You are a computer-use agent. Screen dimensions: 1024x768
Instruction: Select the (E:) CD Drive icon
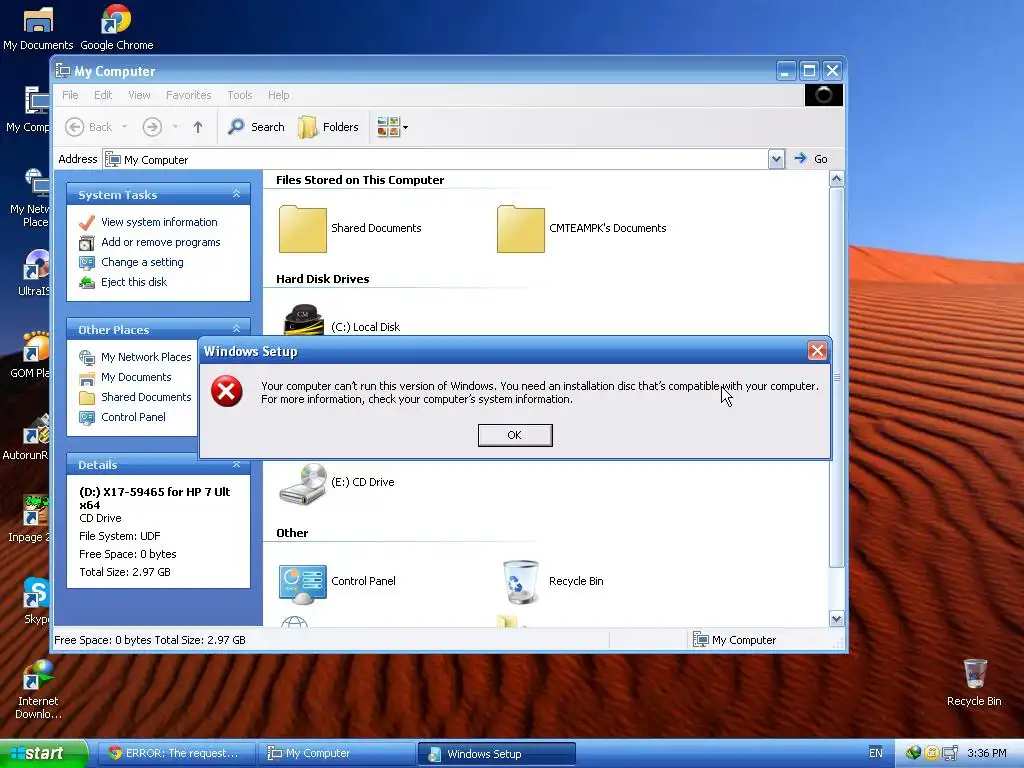coord(302,483)
